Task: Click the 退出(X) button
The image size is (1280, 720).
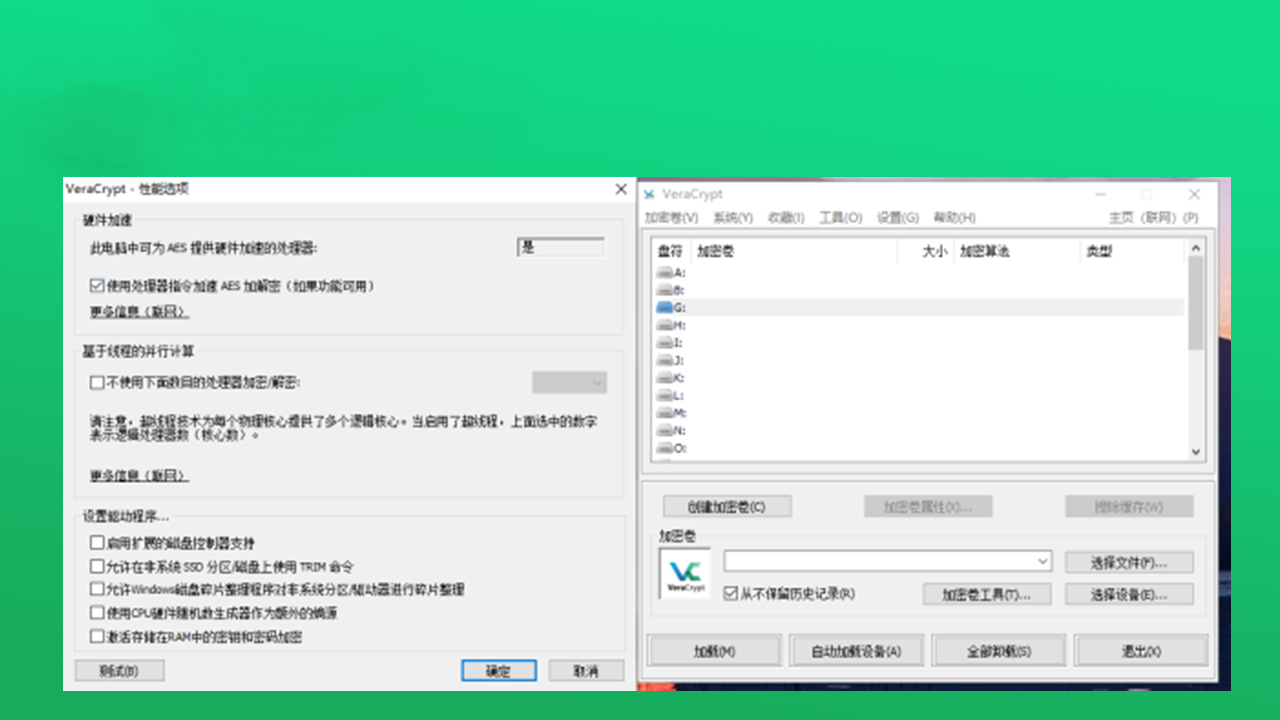Action: (x=1141, y=651)
